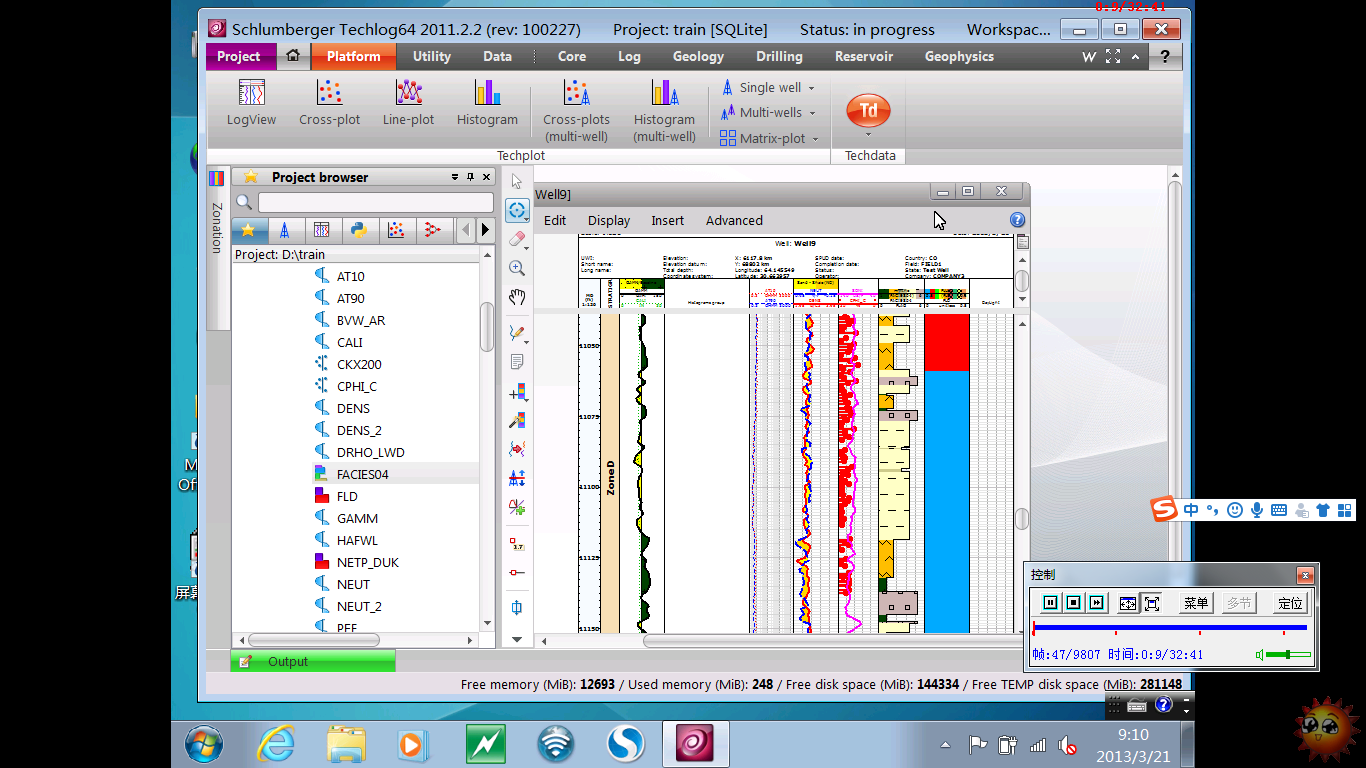The width and height of the screenshot is (1366, 768).
Task: Open Project browser options menu arrow
Action: pyautogui.click(x=455, y=177)
